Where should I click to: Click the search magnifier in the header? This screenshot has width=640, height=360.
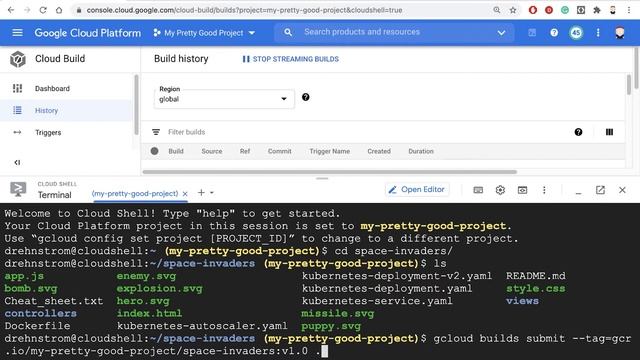(x=288, y=32)
